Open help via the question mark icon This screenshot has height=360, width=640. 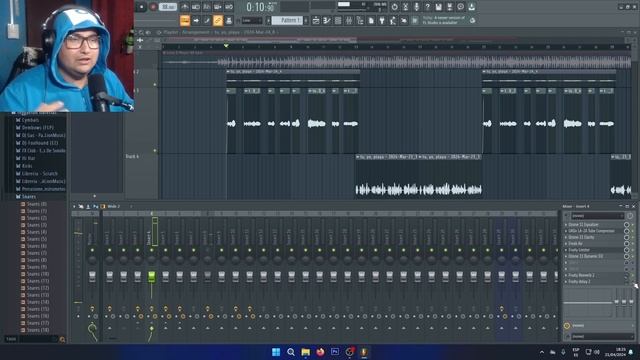(427, 7)
